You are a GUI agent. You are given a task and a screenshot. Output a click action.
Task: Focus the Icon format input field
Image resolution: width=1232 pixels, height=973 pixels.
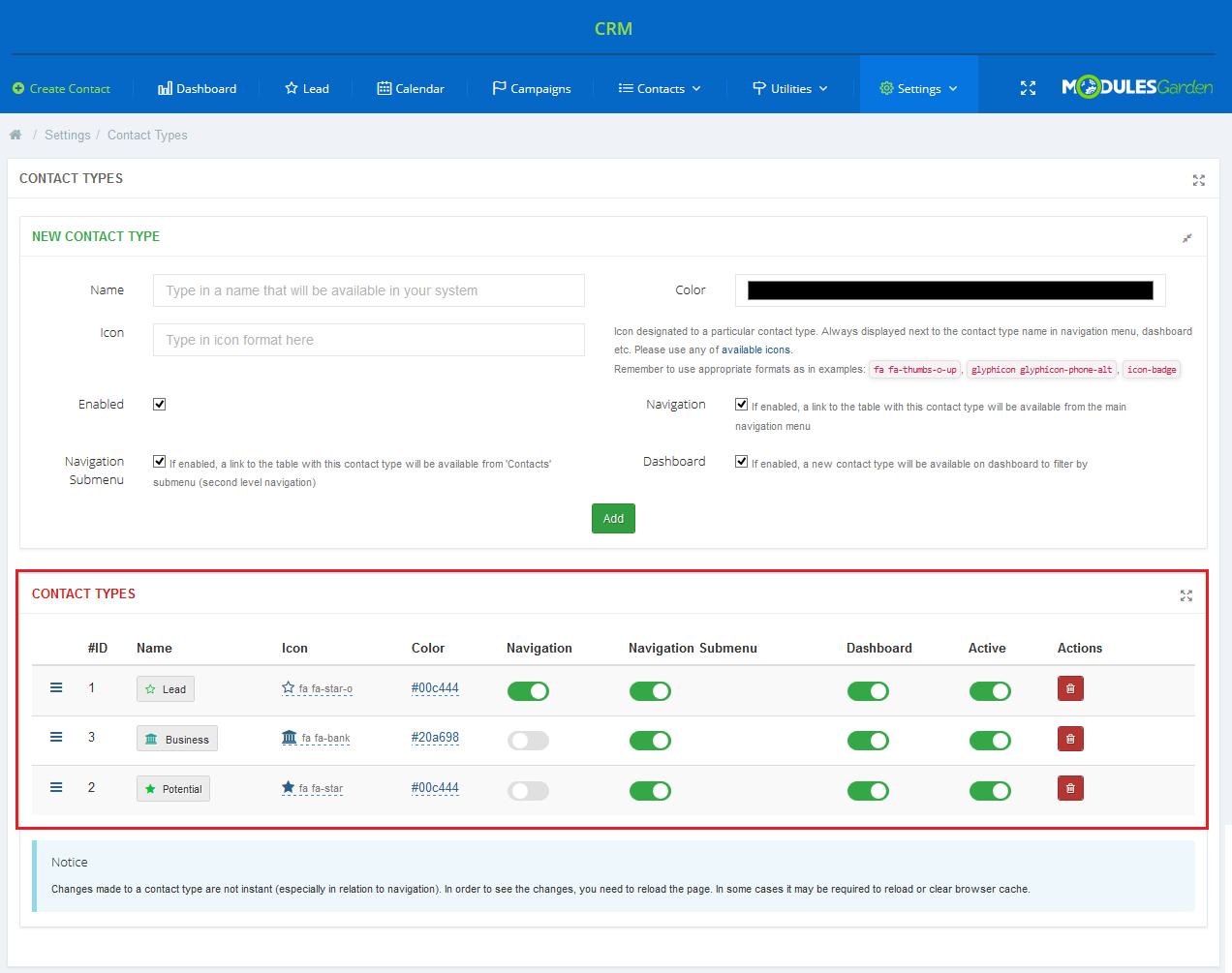tap(369, 340)
